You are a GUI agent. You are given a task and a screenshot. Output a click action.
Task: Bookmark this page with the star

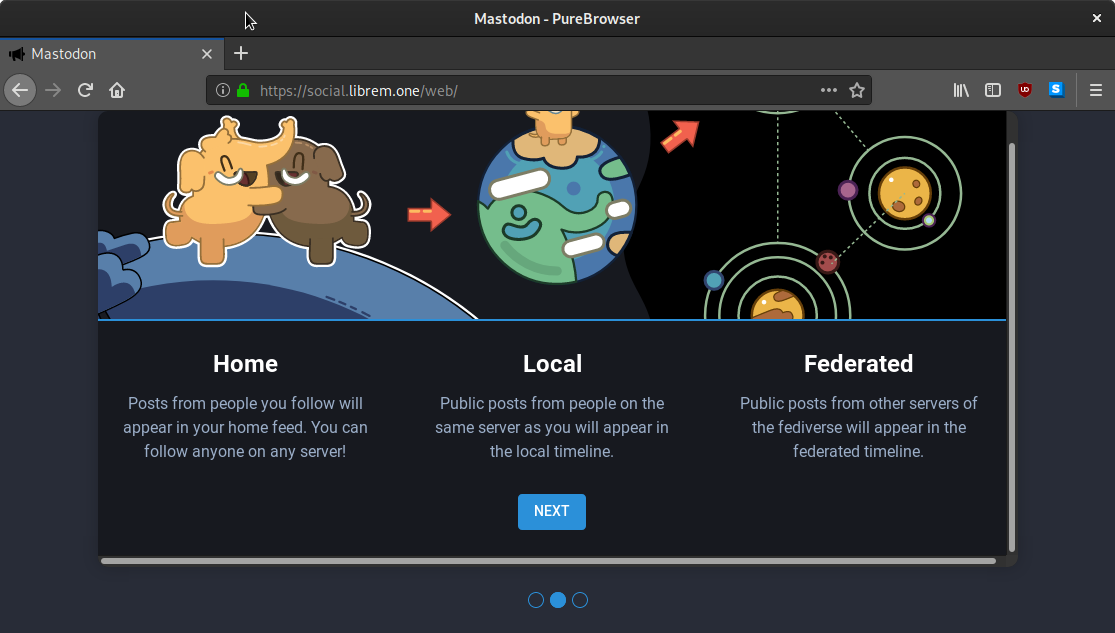tap(857, 90)
